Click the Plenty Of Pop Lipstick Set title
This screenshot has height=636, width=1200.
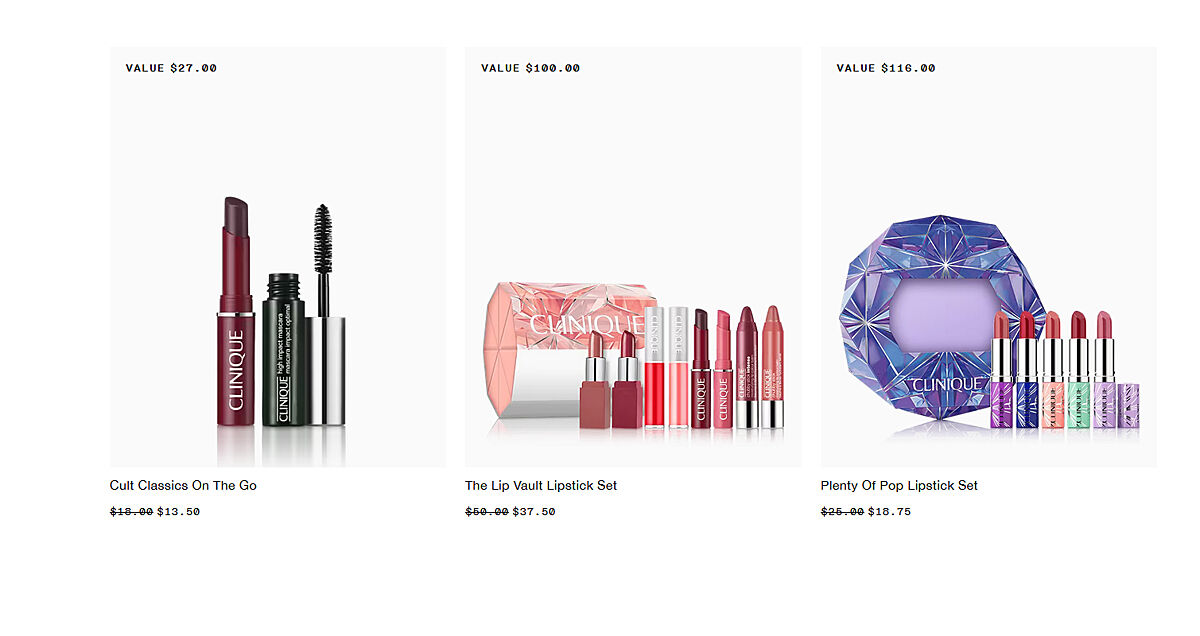pyautogui.click(x=899, y=485)
